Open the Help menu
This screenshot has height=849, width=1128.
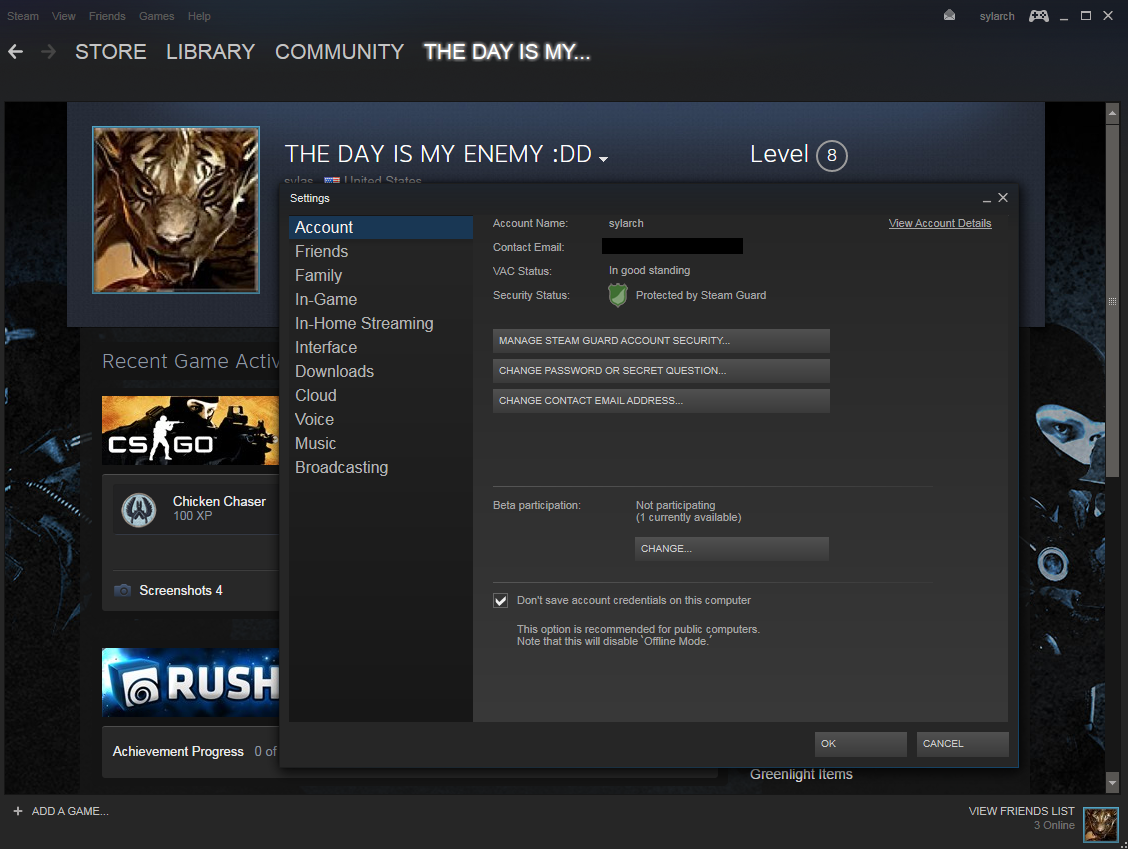point(199,16)
